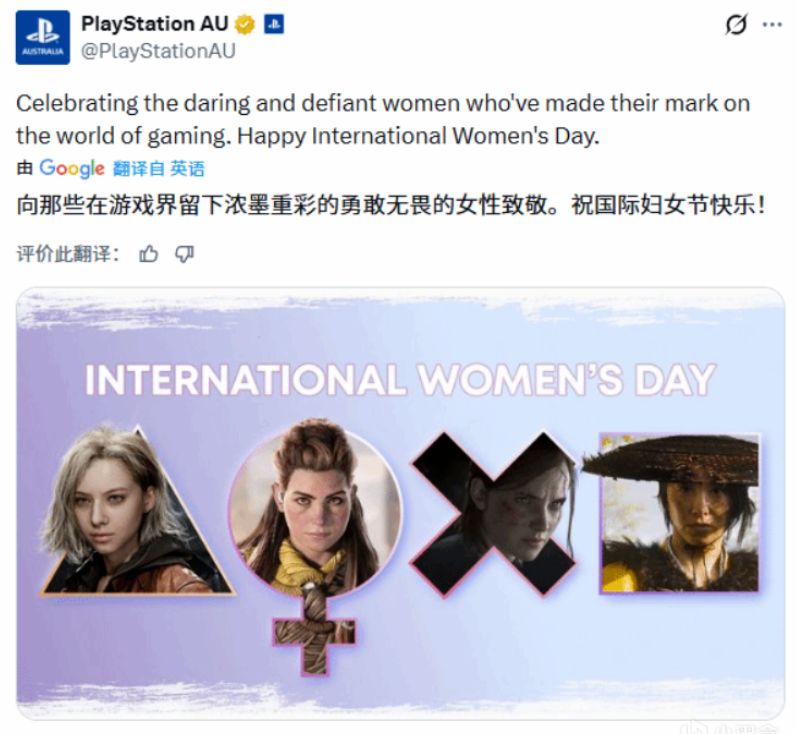Open the @PlayStationAU handle link
This screenshot has height=734, width=797.
point(158,51)
